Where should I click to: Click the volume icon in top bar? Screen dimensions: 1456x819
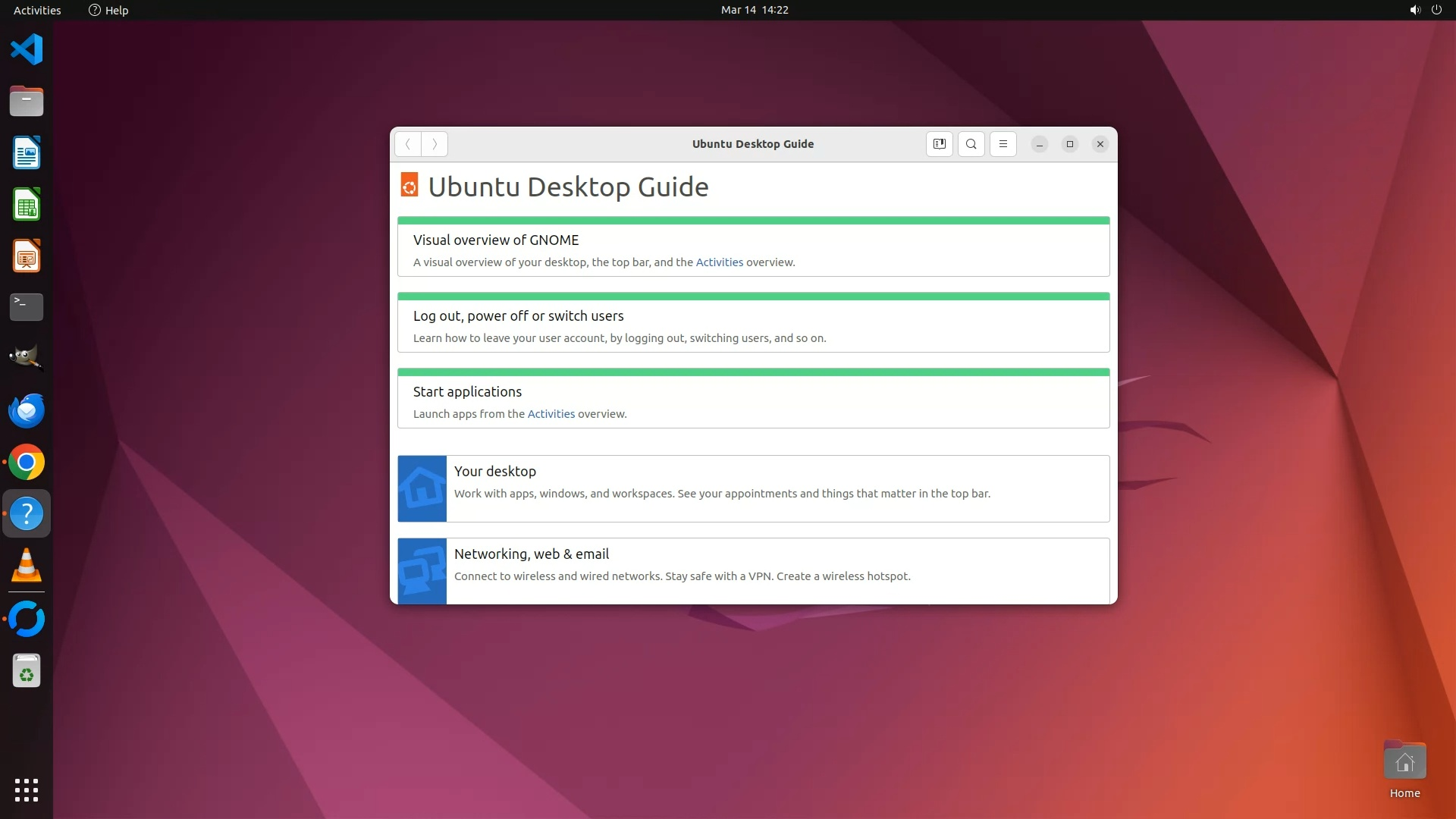[x=1414, y=10]
